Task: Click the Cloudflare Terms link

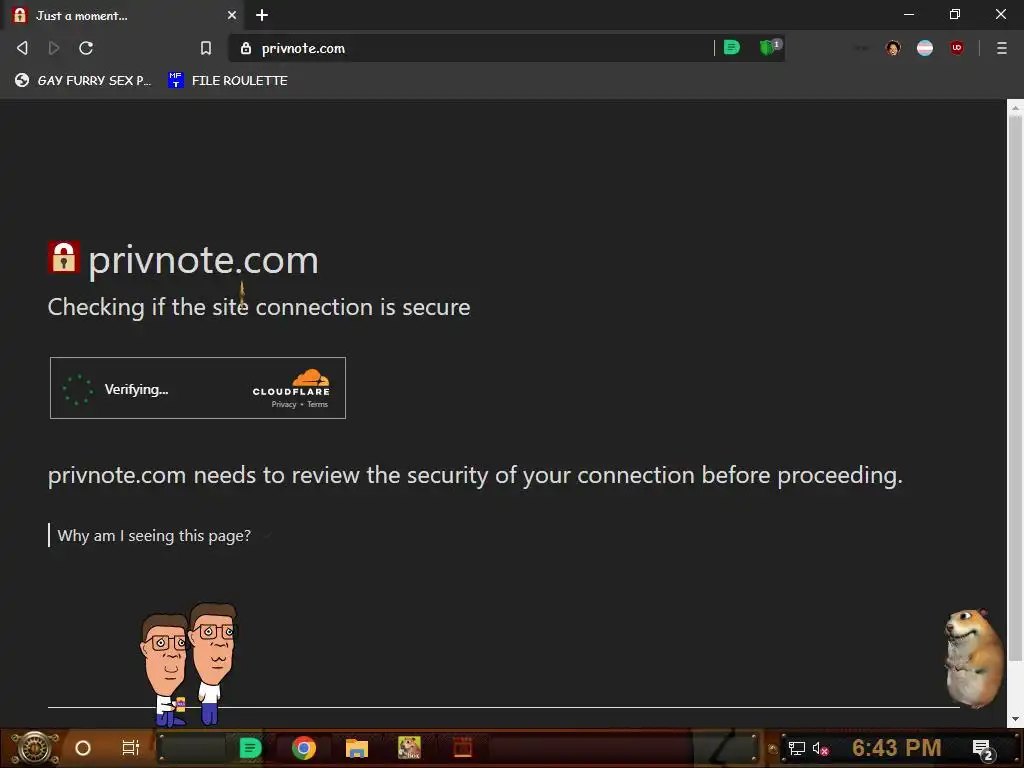Action: click(x=317, y=404)
